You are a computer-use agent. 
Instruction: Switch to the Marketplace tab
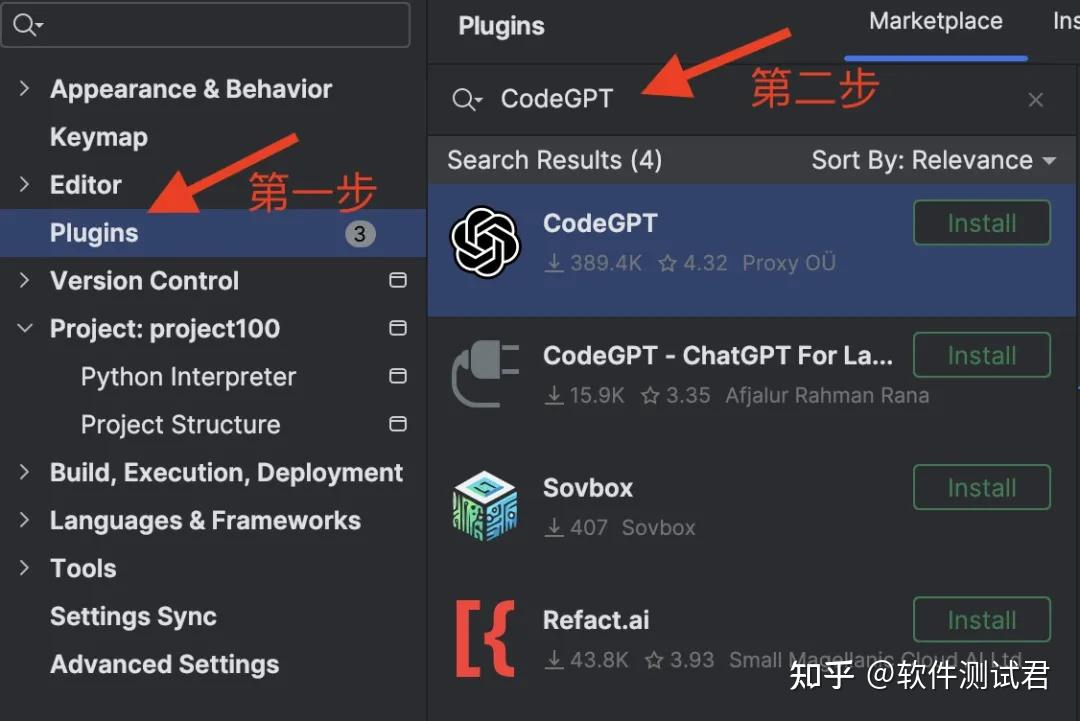coord(935,22)
